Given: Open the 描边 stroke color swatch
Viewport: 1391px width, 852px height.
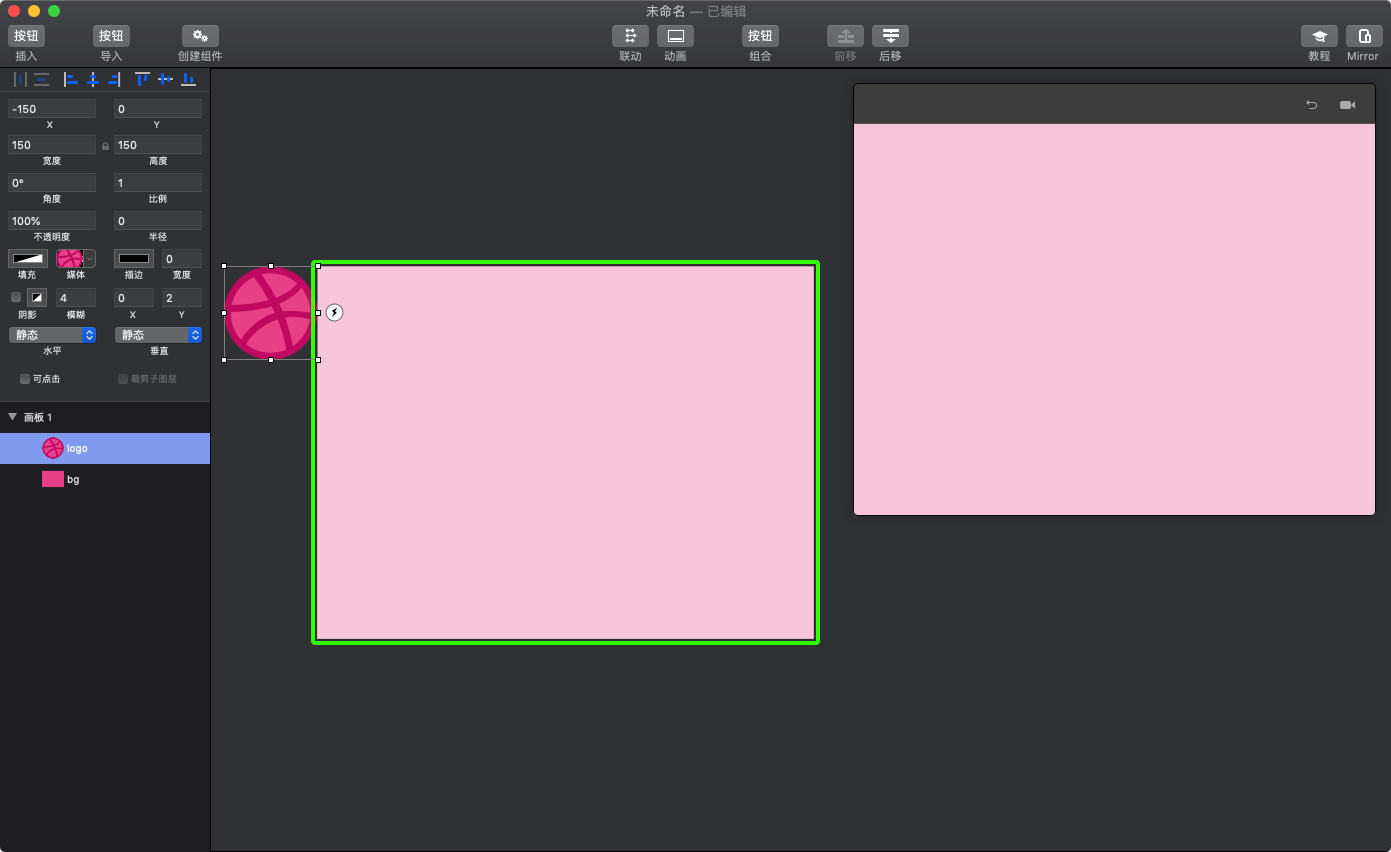Looking at the screenshot, I should 134,258.
